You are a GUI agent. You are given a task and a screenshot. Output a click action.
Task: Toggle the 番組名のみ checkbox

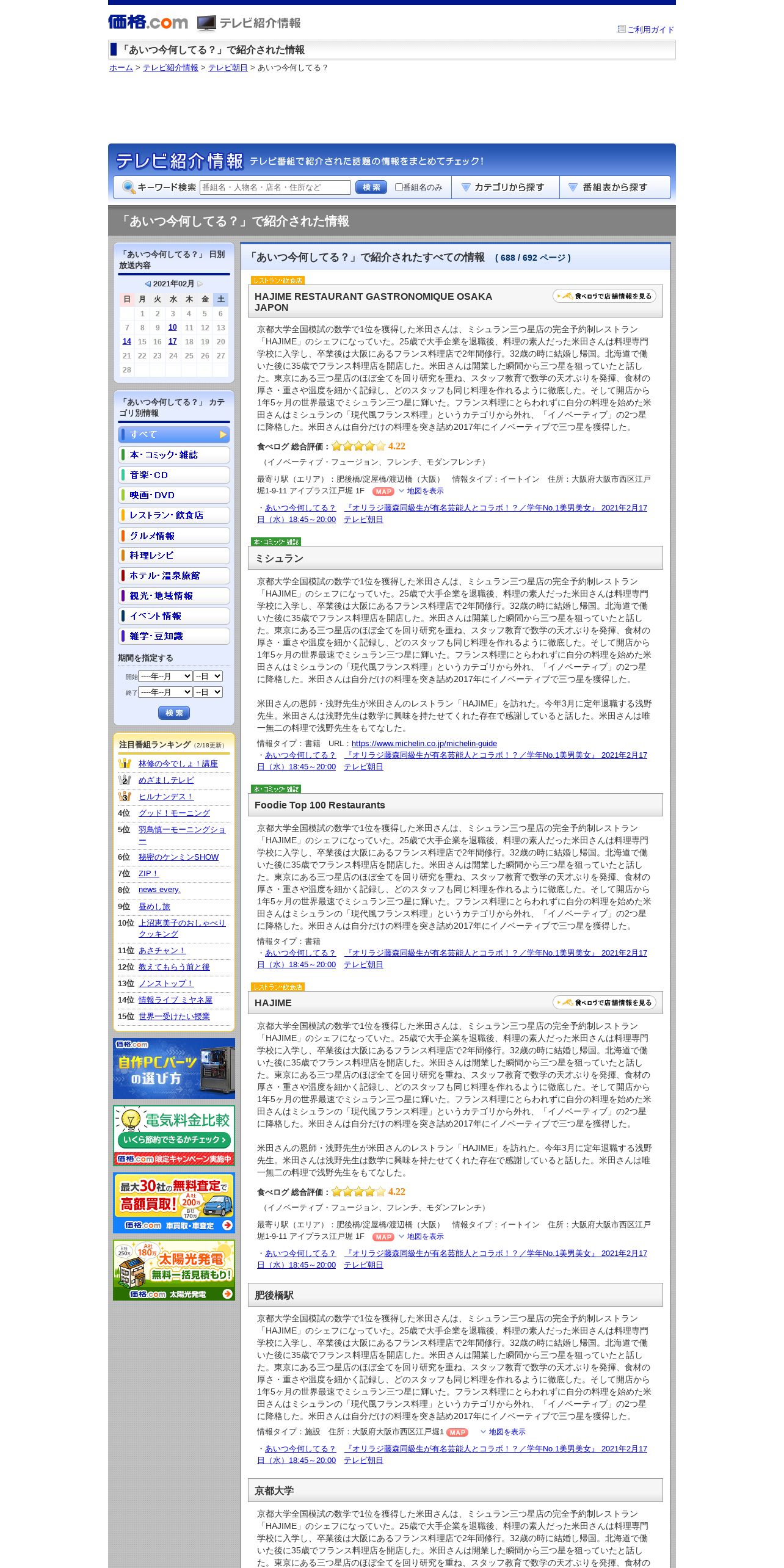click(x=399, y=187)
